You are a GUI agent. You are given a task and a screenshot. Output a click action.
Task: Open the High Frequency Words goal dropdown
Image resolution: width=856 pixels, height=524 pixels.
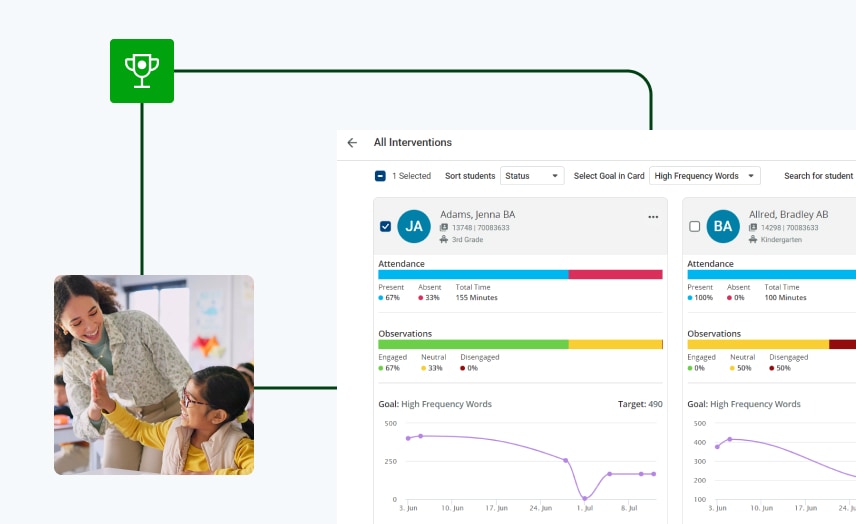(704, 176)
